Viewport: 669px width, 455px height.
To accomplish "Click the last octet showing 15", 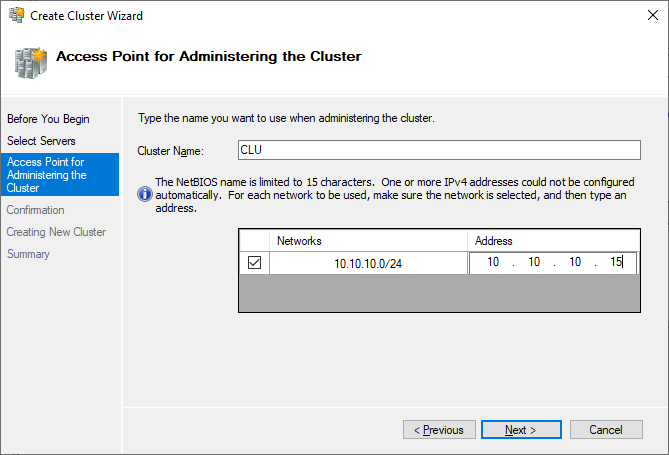I will tap(616, 262).
